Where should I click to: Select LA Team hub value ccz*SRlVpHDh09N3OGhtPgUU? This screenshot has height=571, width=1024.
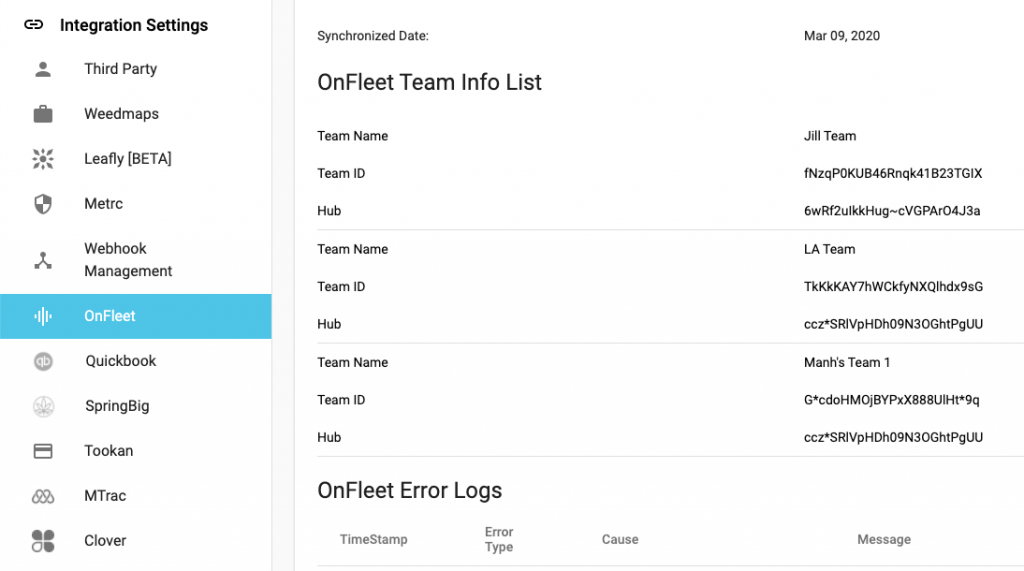(x=893, y=324)
